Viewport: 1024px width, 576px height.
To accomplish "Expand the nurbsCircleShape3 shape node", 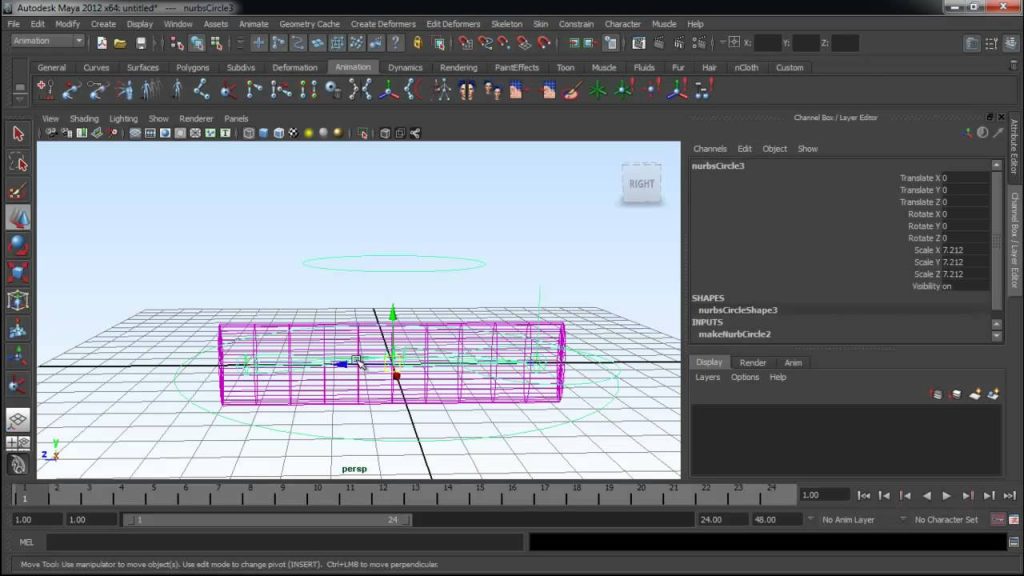I will coord(738,310).
